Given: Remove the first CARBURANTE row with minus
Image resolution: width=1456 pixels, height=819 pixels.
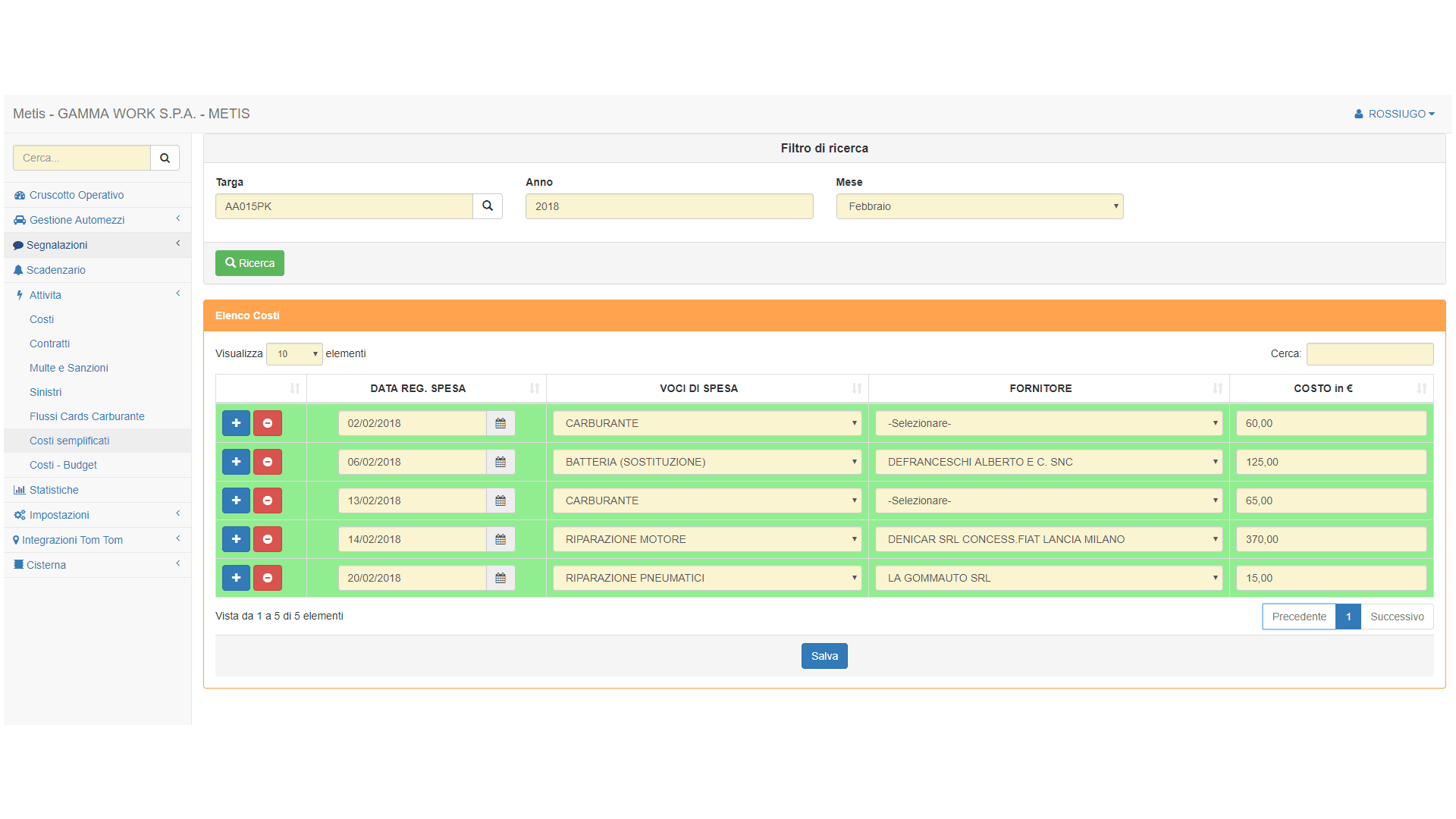Looking at the screenshot, I should point(267,423).
